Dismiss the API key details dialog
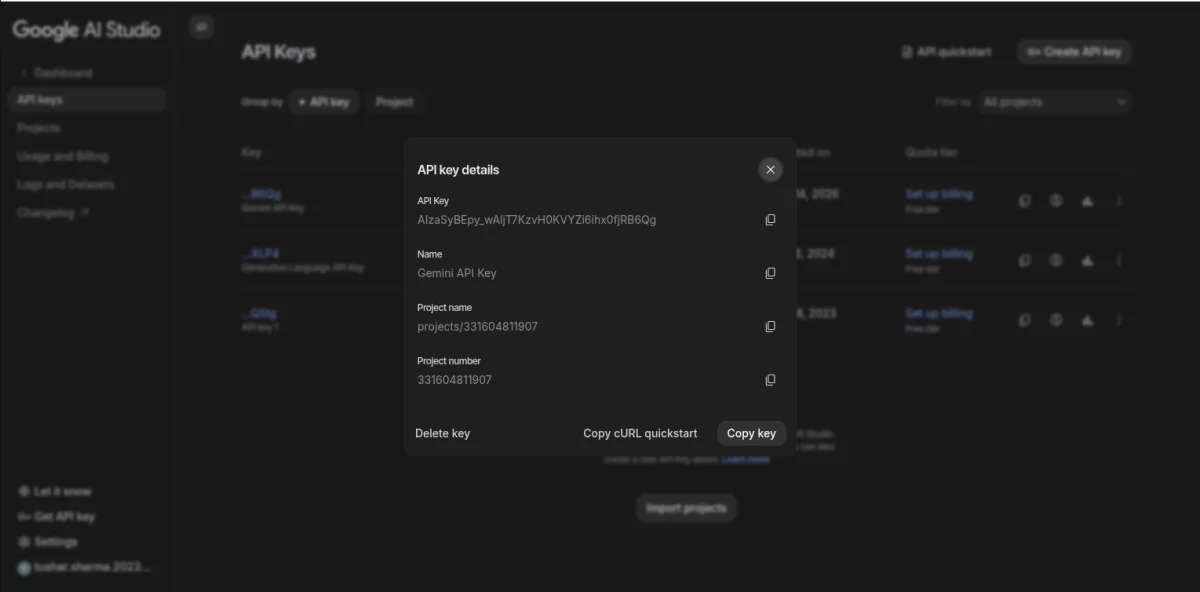 (x=770, y=169)
